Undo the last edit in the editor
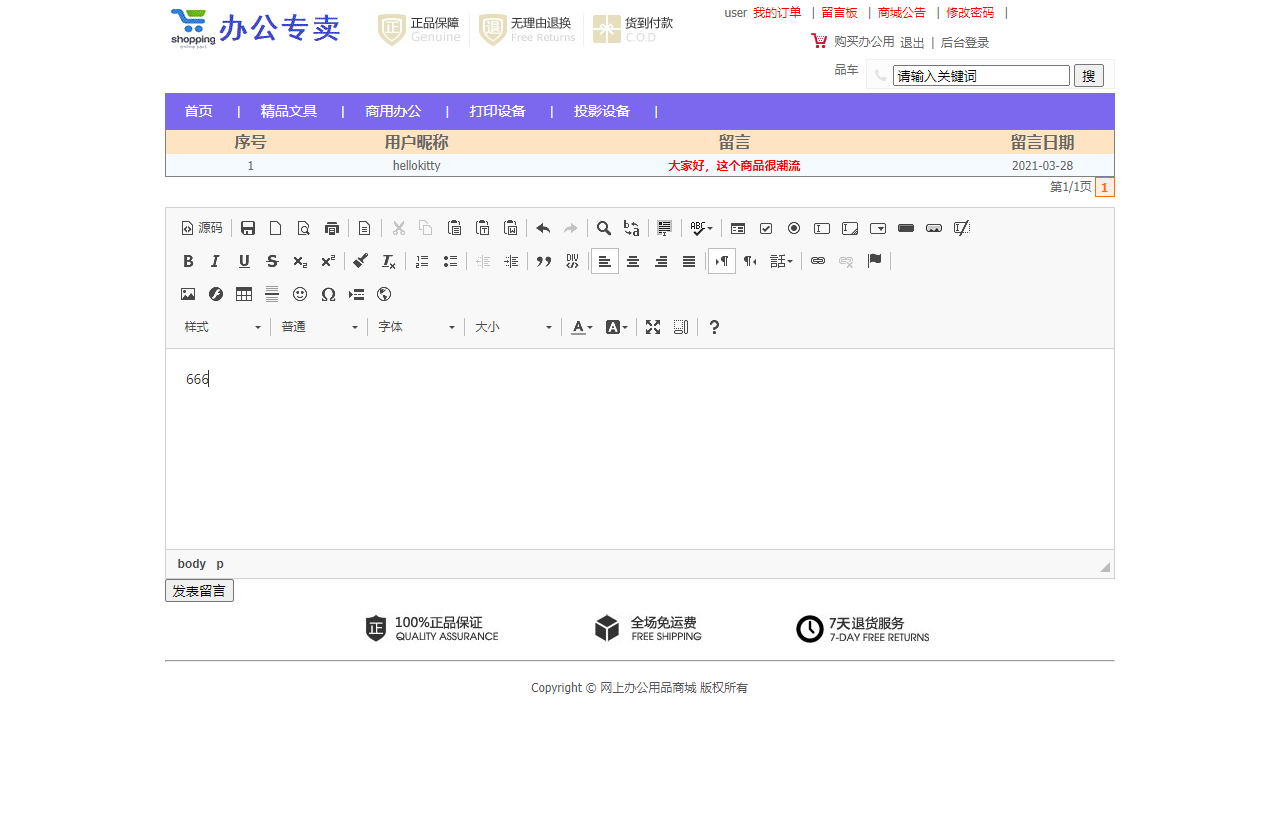 coord(543,228)
